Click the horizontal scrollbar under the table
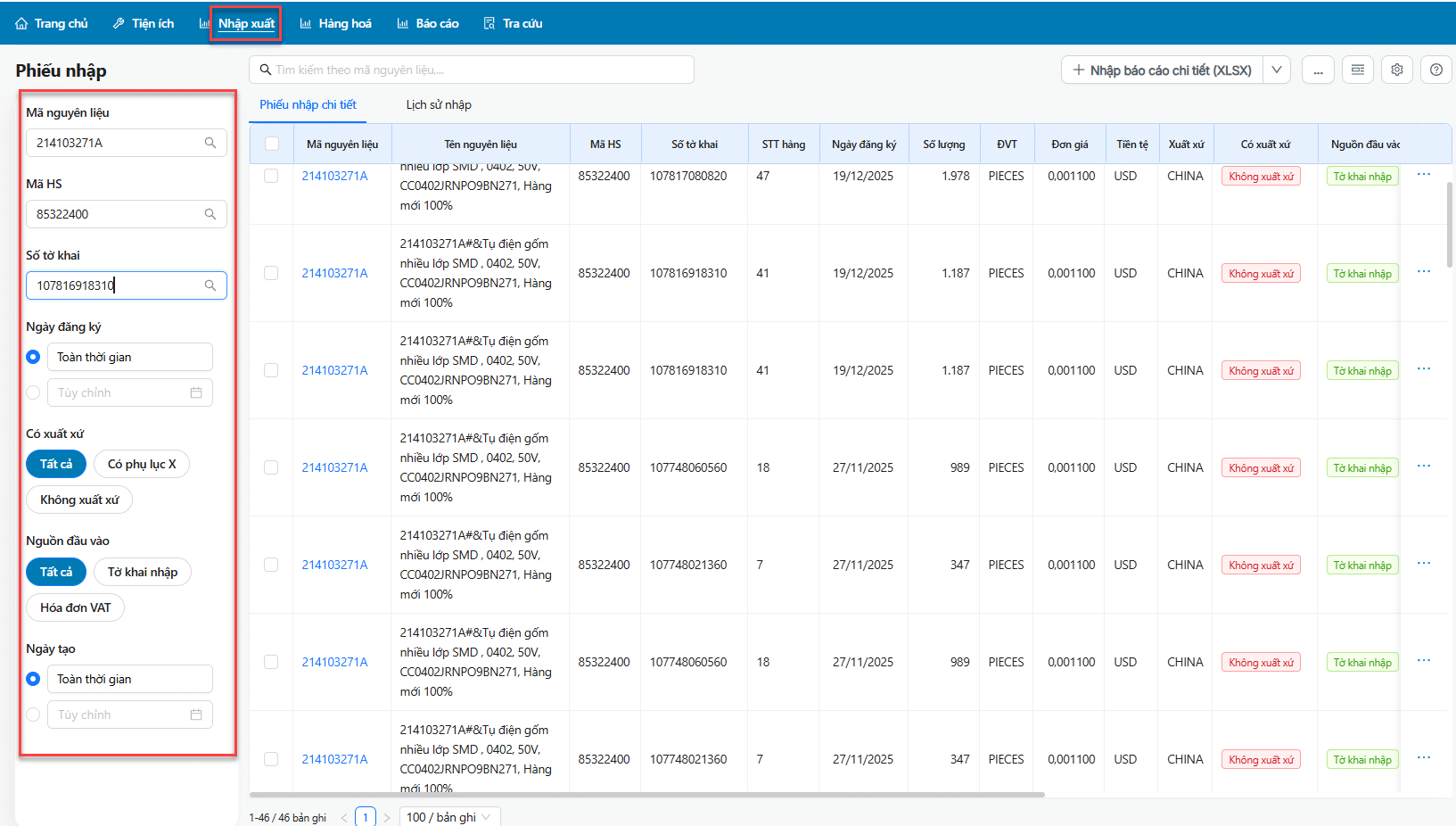This screenshot has width=1456, height=826. pos(646,794)
